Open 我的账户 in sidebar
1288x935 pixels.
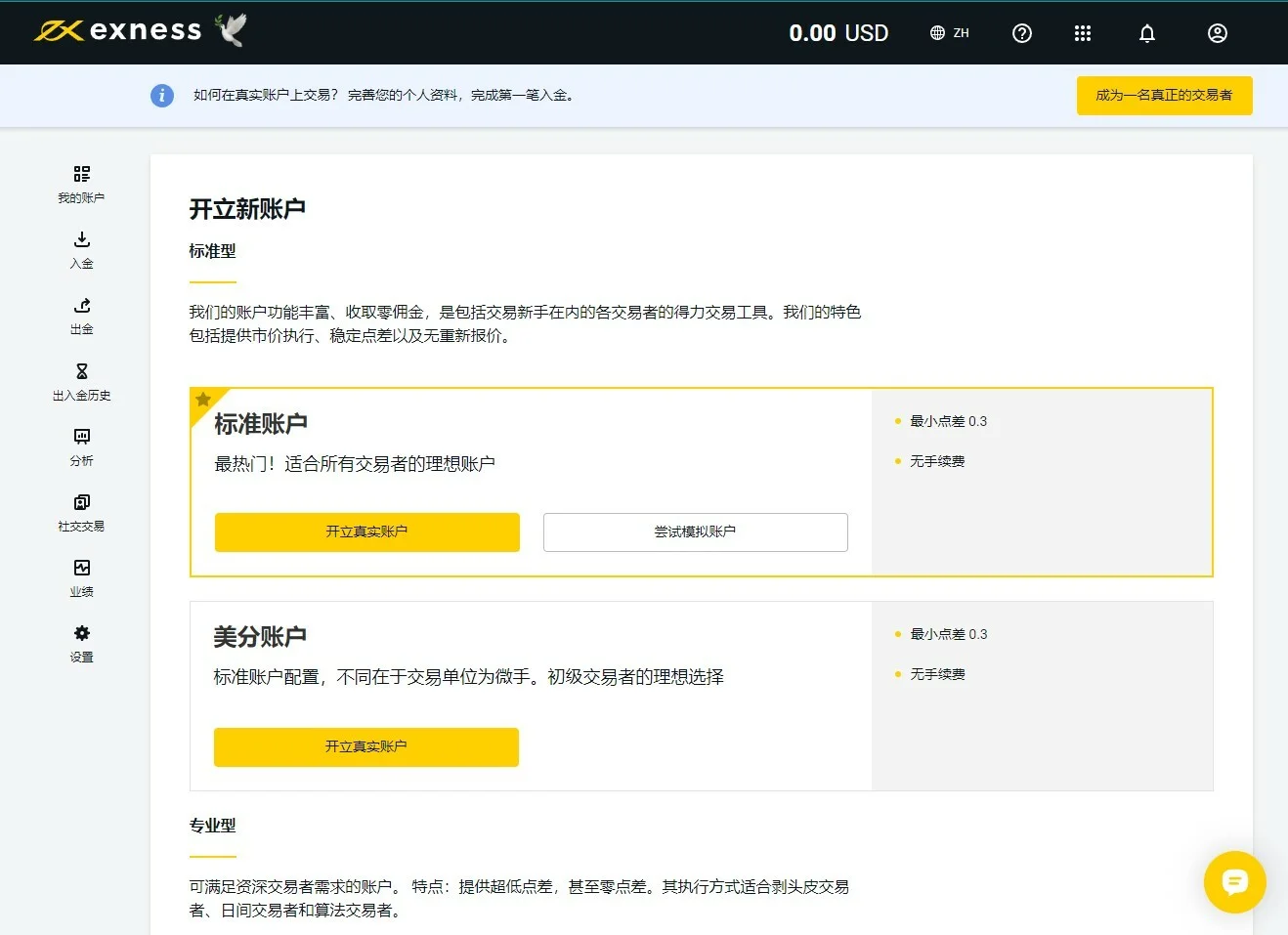pyautogui.click(x=81, y=184)
